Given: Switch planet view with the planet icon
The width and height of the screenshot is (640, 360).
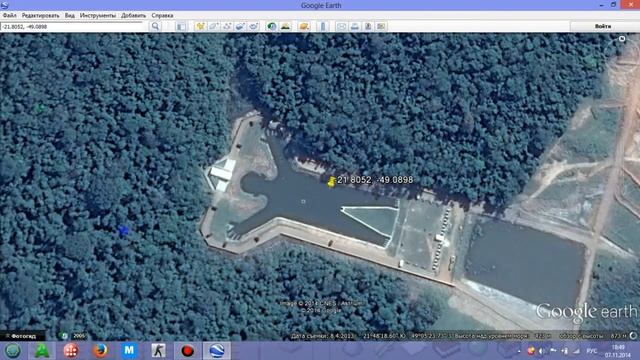Looking at the screenshot, I should click(x=304, y=27).
